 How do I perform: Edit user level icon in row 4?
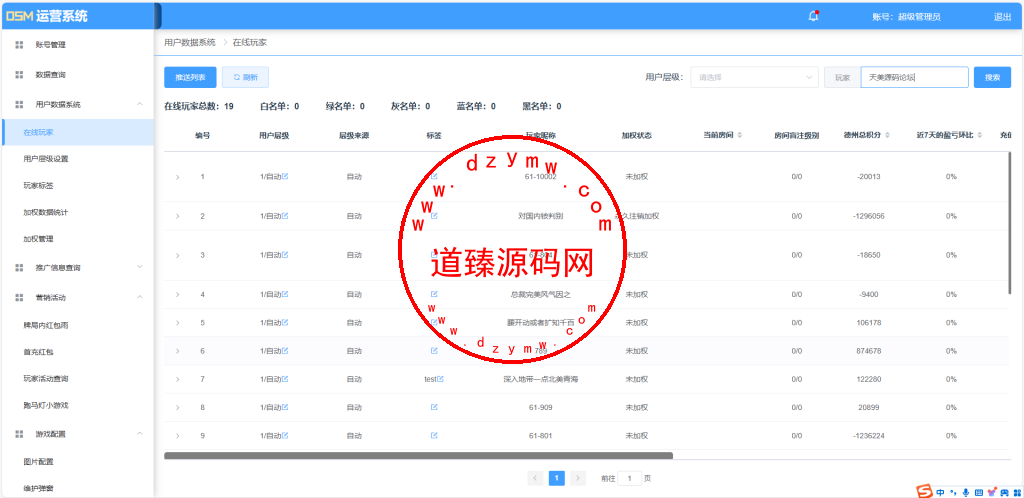[285, 294]
